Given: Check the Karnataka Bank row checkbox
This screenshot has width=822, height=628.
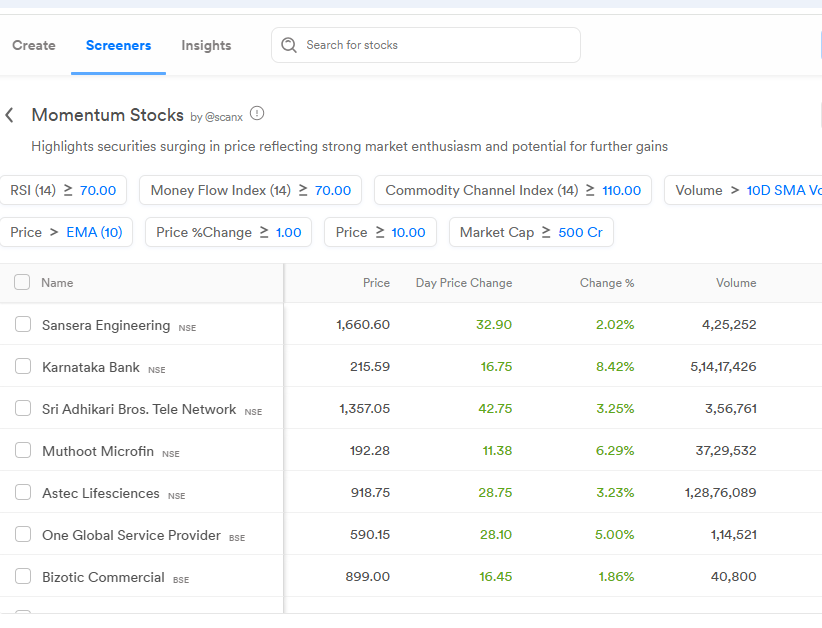Looking at the screenshot, I should tap(21, 366).
